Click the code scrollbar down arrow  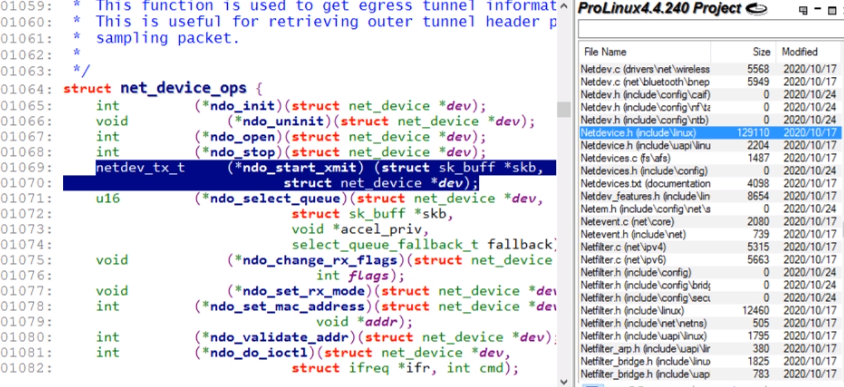[x=564, y=381]
